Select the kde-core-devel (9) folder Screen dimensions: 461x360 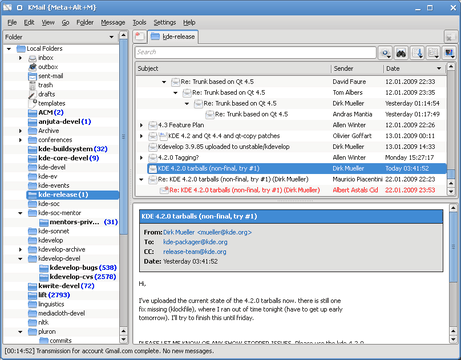tap(68, 158)
